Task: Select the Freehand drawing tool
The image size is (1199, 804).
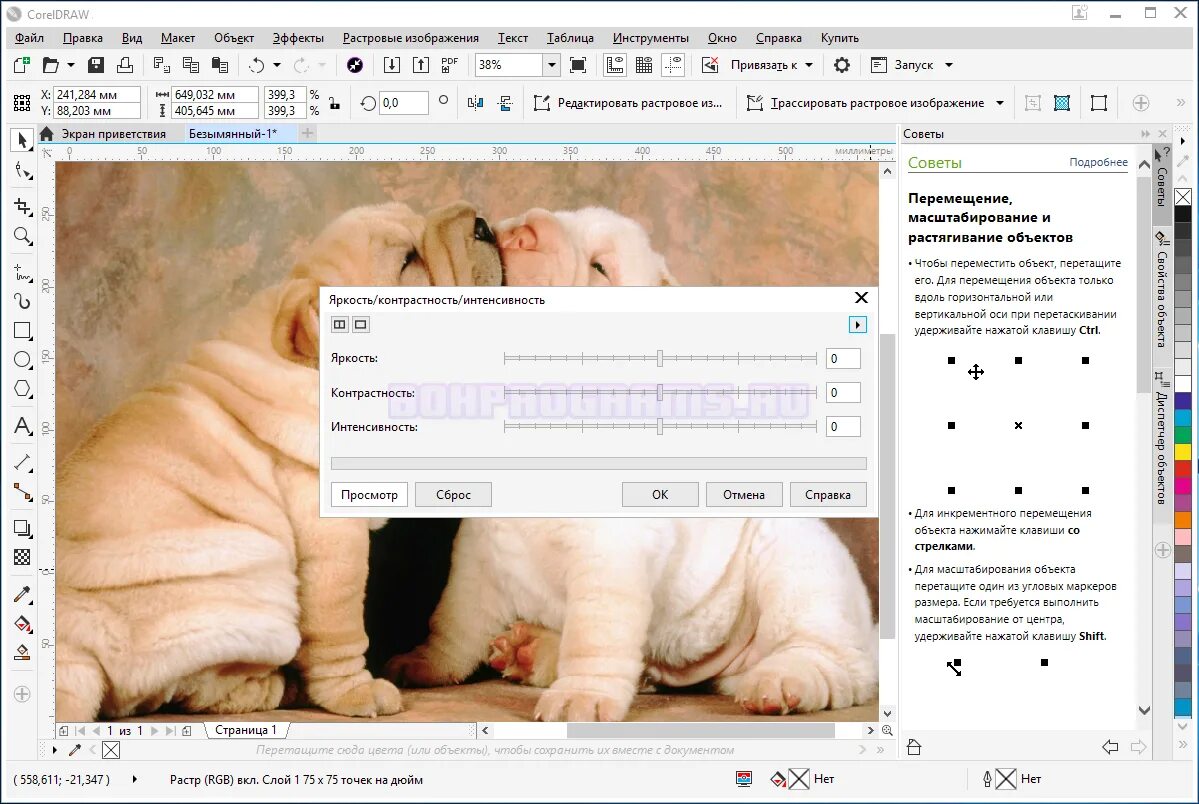Action: coord(23,272)
